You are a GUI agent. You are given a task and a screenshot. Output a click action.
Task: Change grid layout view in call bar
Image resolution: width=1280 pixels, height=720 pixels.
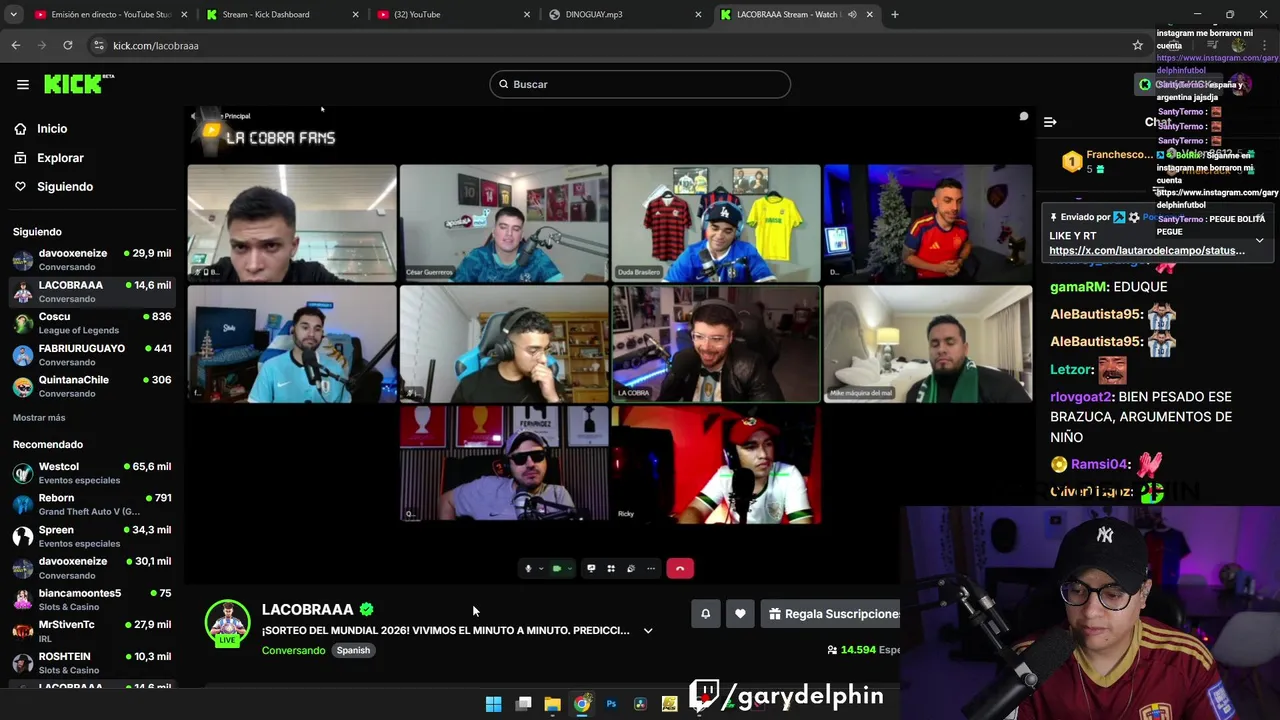click(x=611, y=569)
